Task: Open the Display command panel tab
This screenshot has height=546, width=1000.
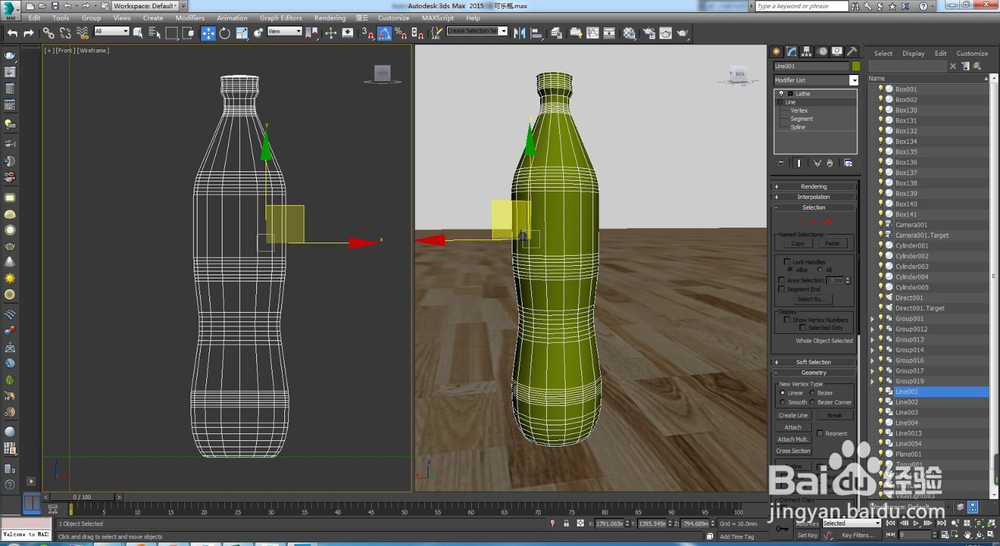Action: pyautogui.click(x=837, y=52)
